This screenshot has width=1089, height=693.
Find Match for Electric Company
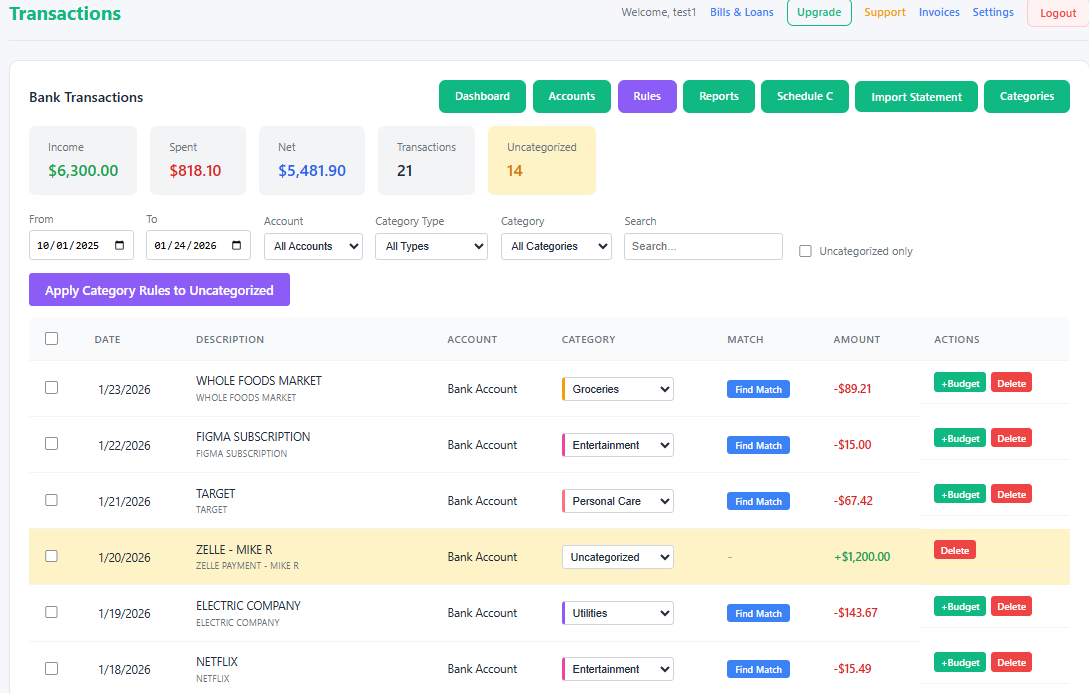[x=758, y=613]
